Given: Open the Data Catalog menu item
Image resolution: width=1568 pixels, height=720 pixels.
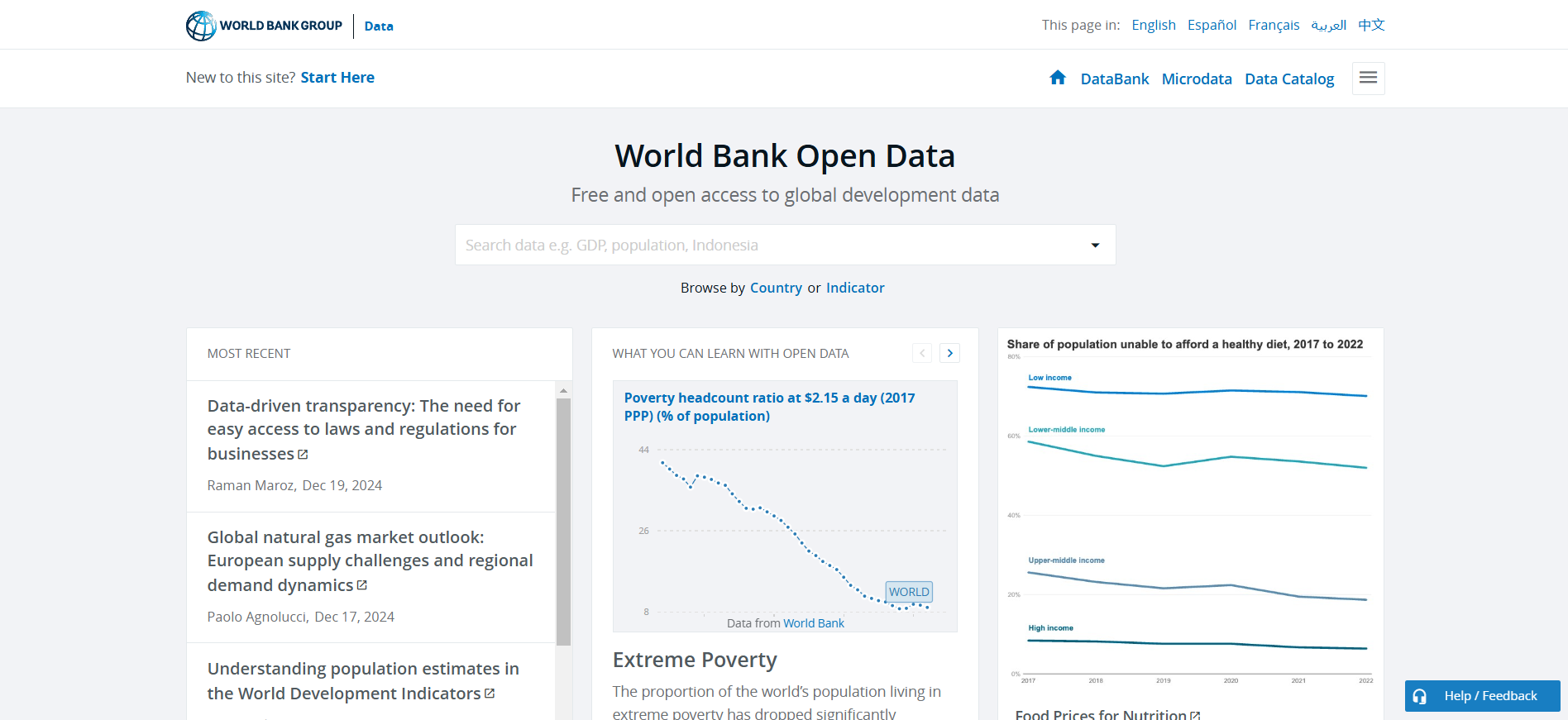Looking at the screenshot, I should coord(1289,79).
